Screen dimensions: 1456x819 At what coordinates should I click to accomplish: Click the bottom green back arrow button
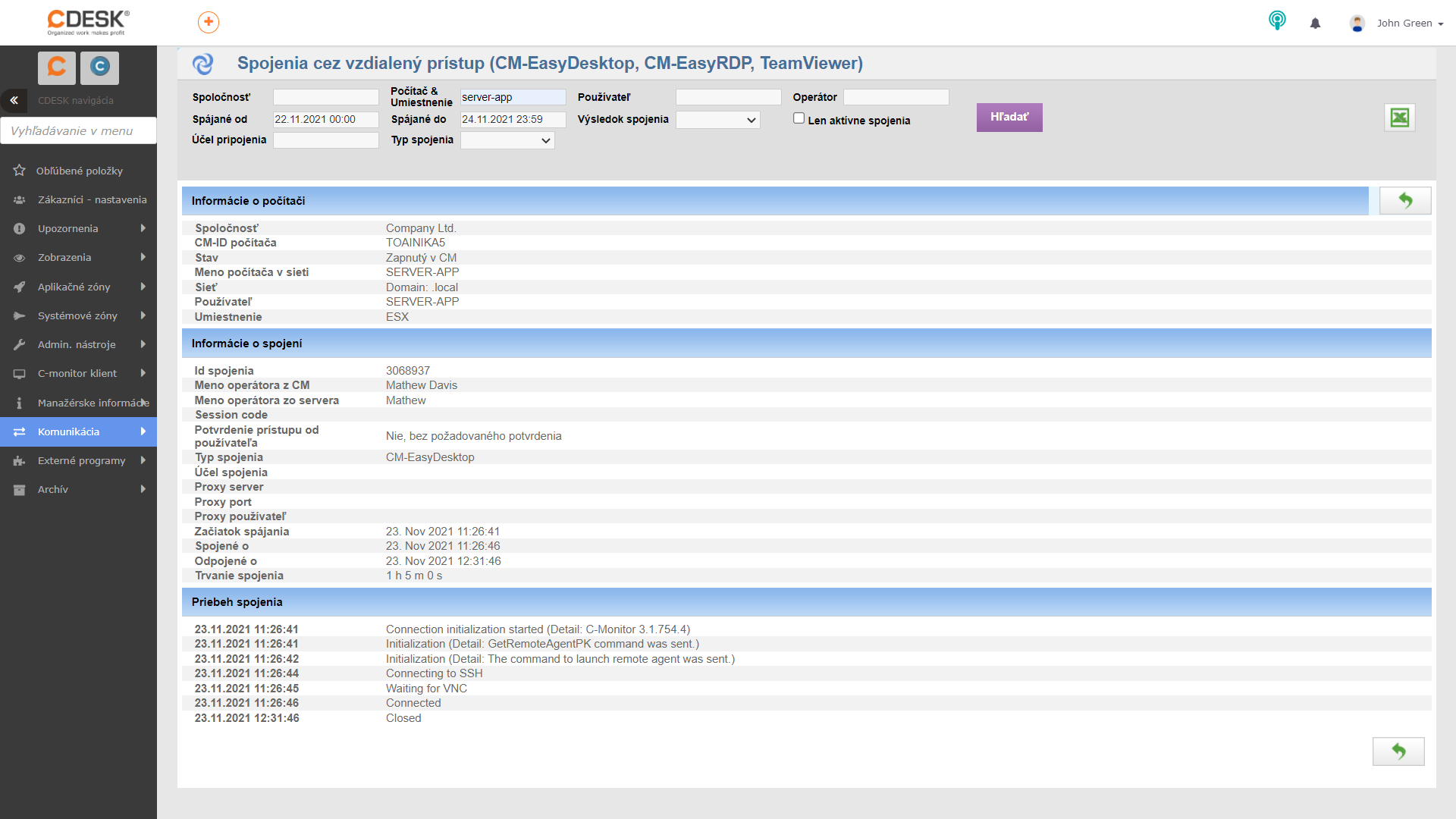pos(1398,752)
